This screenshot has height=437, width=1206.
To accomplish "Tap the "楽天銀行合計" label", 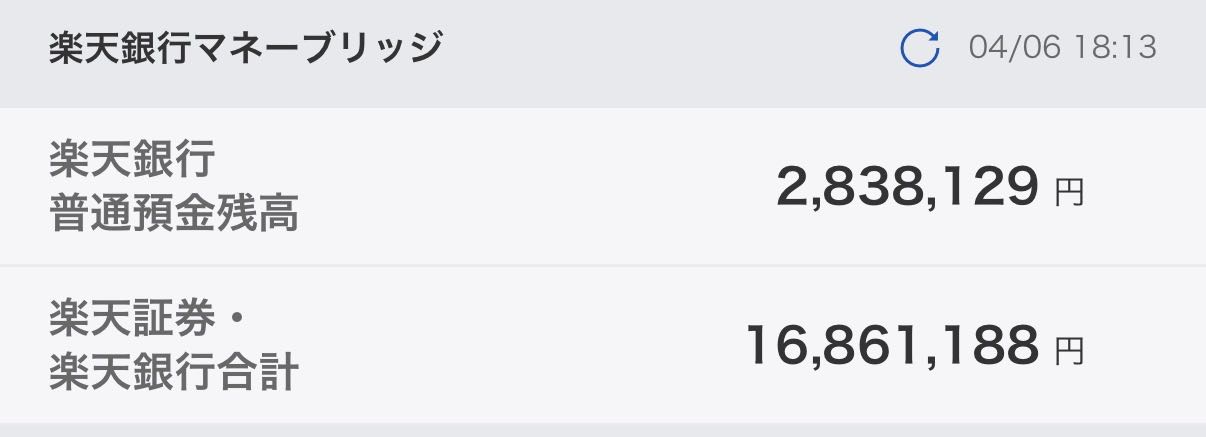I will click(174, 374).
